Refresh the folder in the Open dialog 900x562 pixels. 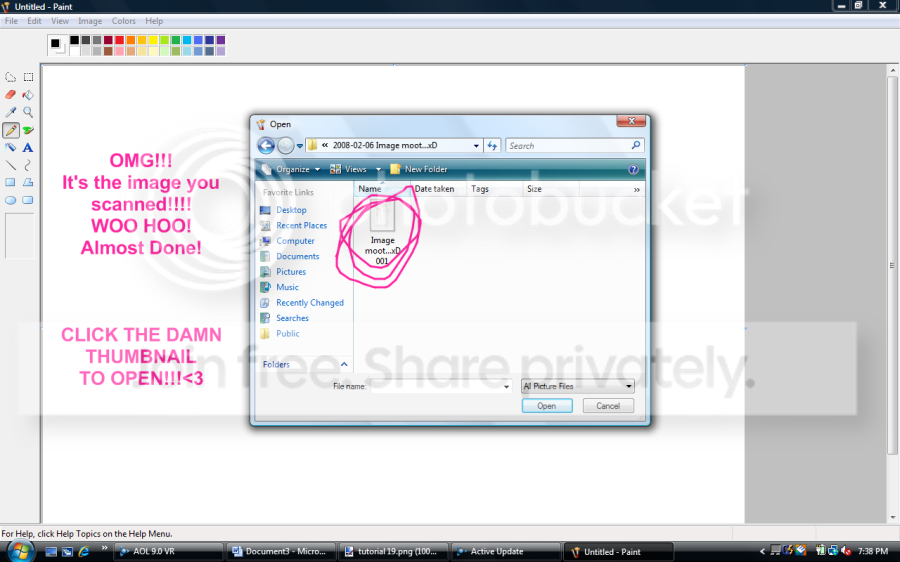[492, 146]
